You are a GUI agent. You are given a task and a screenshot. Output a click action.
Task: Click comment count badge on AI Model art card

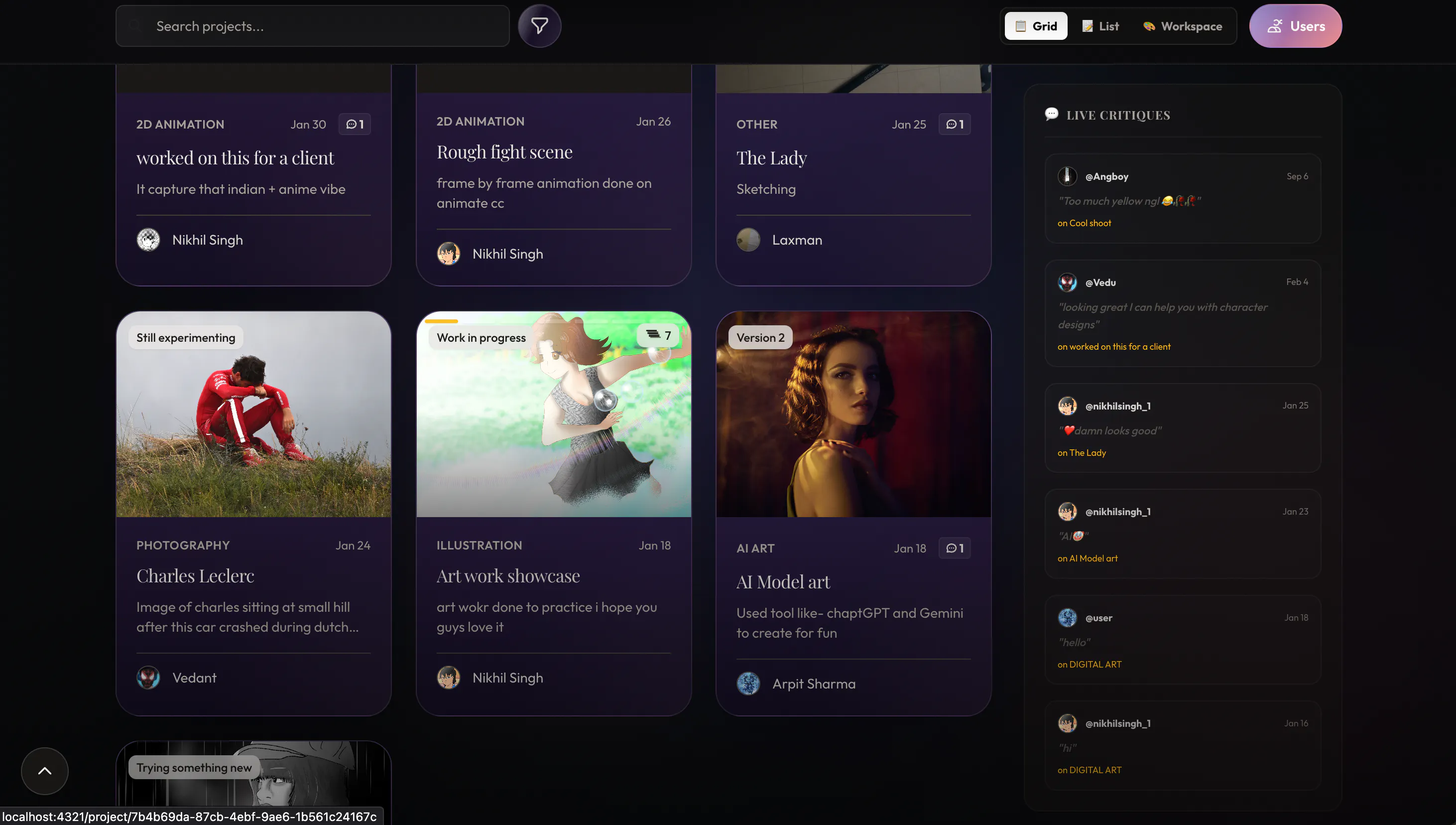(x=955, y=548)
